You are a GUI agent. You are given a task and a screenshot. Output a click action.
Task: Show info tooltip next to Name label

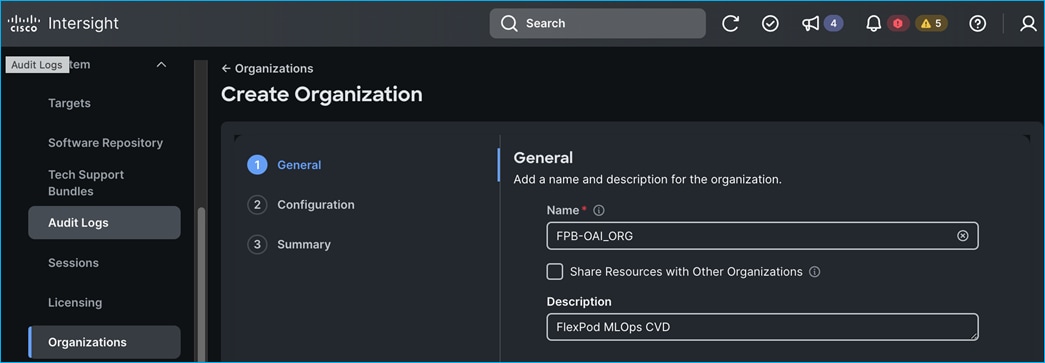[598, 210]
